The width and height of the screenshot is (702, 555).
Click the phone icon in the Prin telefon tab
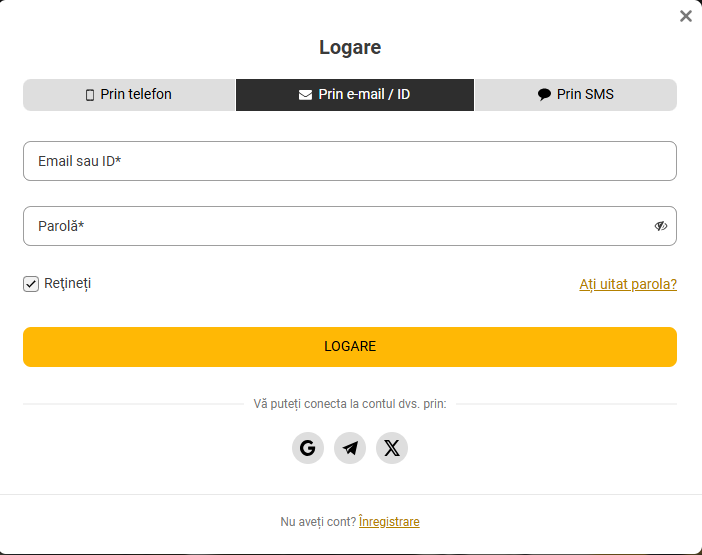pos(90,95)
